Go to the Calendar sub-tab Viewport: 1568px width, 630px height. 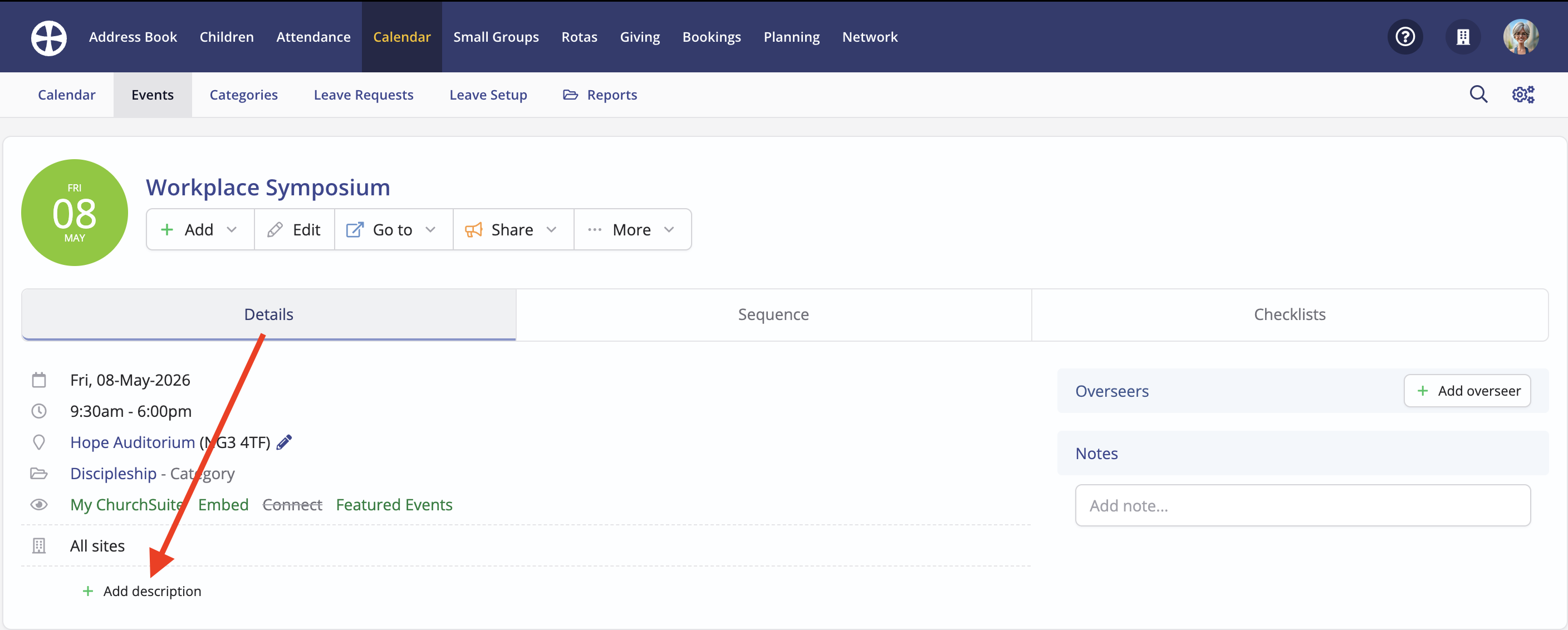point(66,95)
